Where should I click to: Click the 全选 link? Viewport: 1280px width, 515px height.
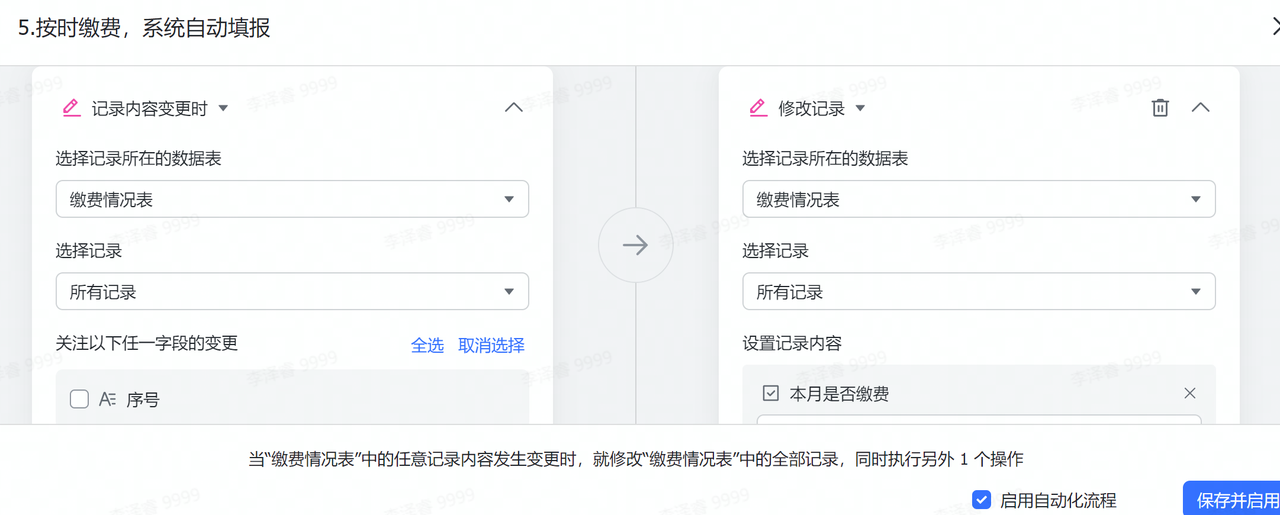pos(427,345)
